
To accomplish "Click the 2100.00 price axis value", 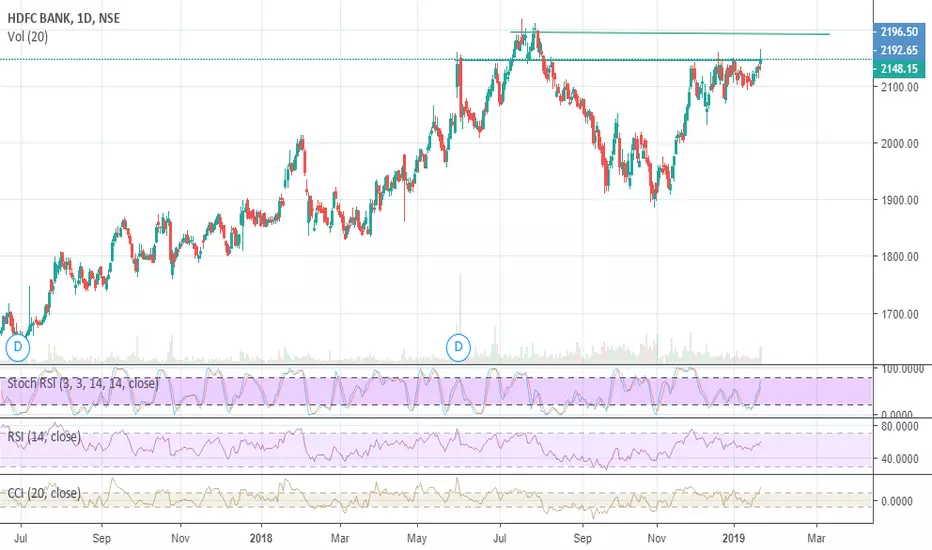I will (x=899, y=87).
